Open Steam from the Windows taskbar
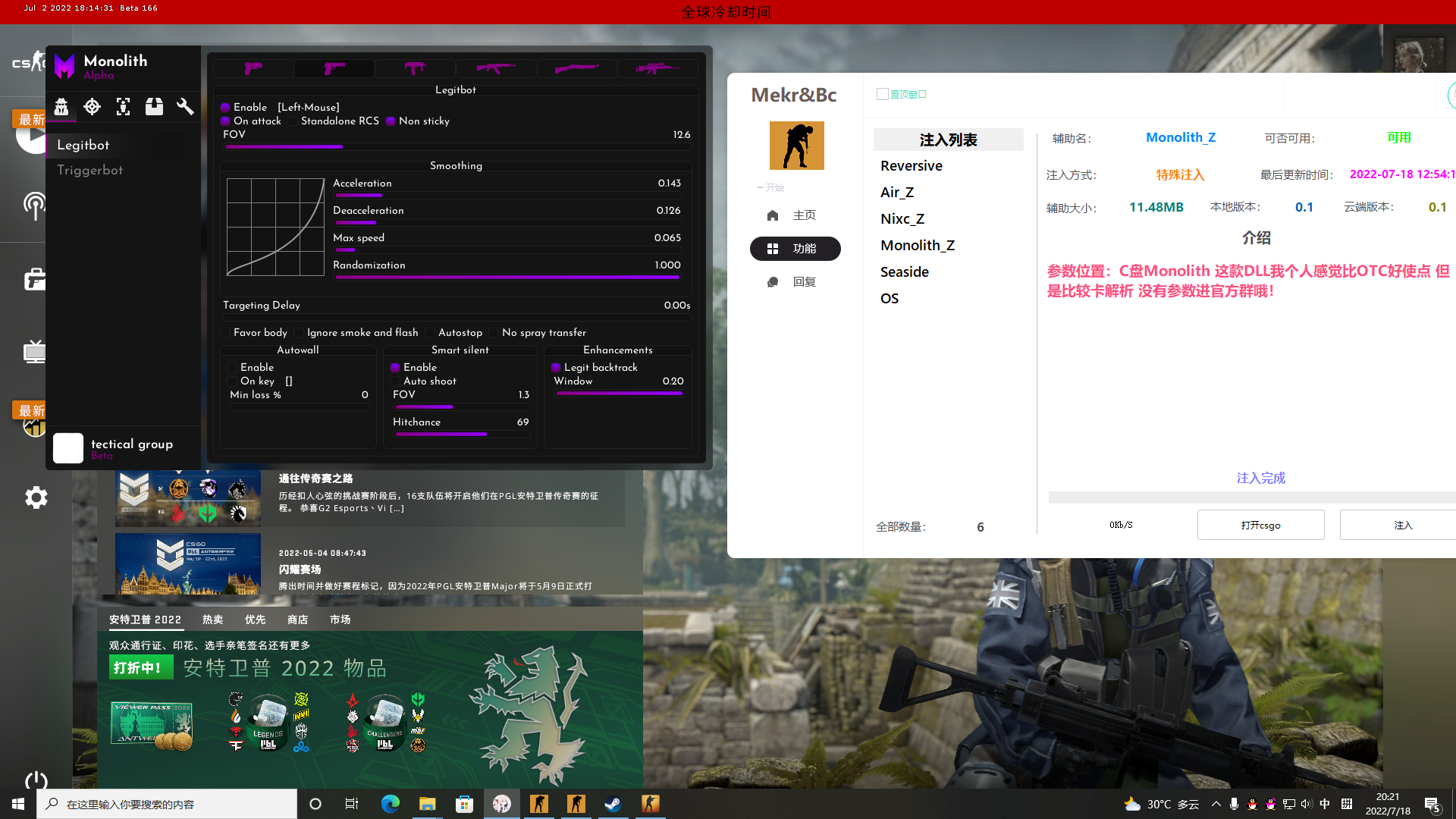The image size is (1456, 819). coord(613,804)
